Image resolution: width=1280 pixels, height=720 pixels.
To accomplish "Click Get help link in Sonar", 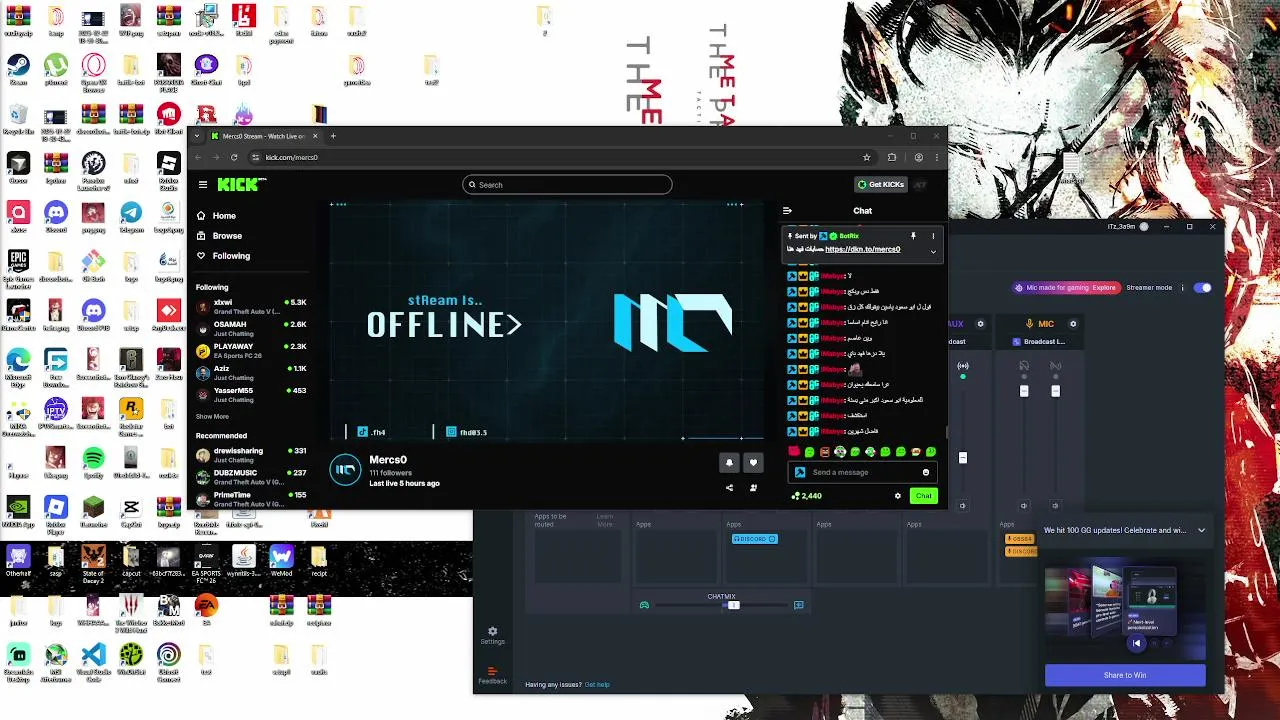I will (597, 685).
